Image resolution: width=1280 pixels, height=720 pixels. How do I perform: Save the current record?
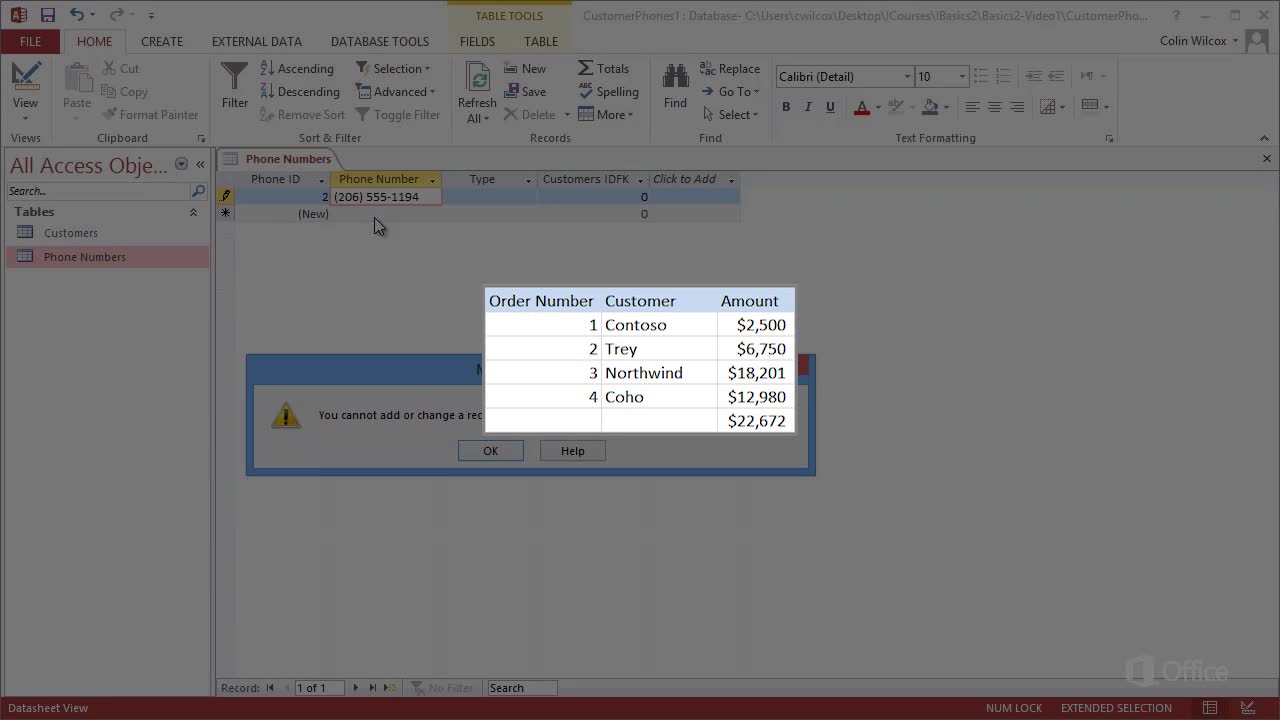(x=525, y=92)
